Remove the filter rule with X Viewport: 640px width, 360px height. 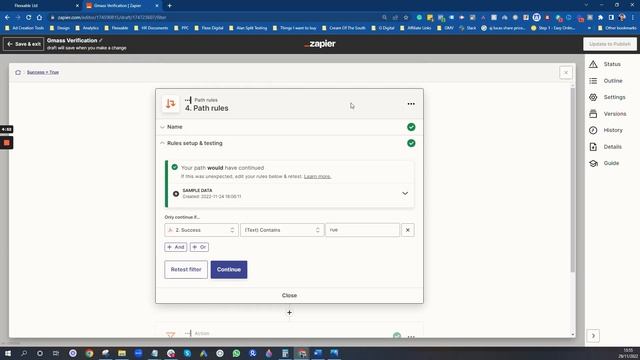[407, 230]
